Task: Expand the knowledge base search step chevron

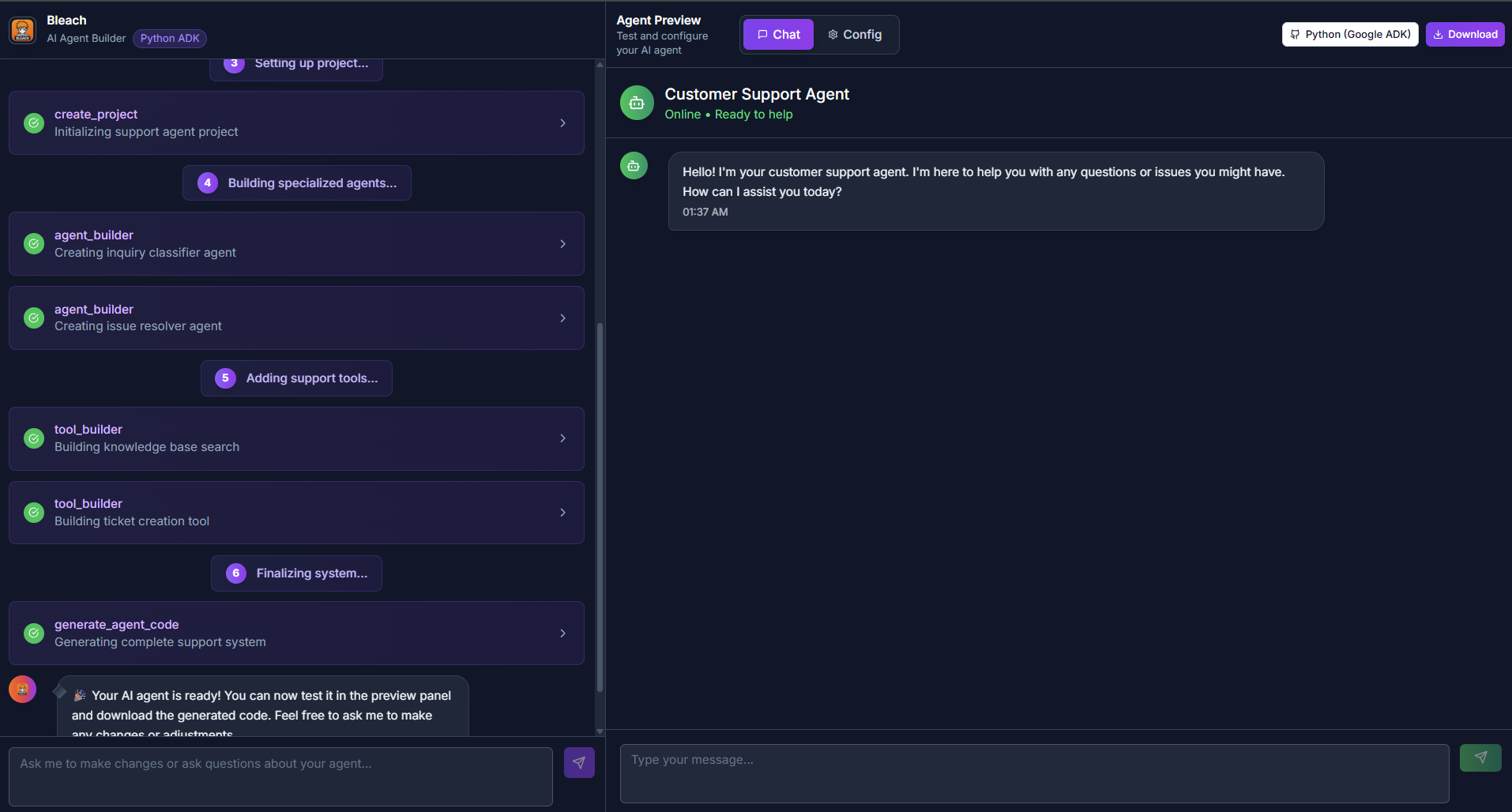Action: tap(562, 438)
